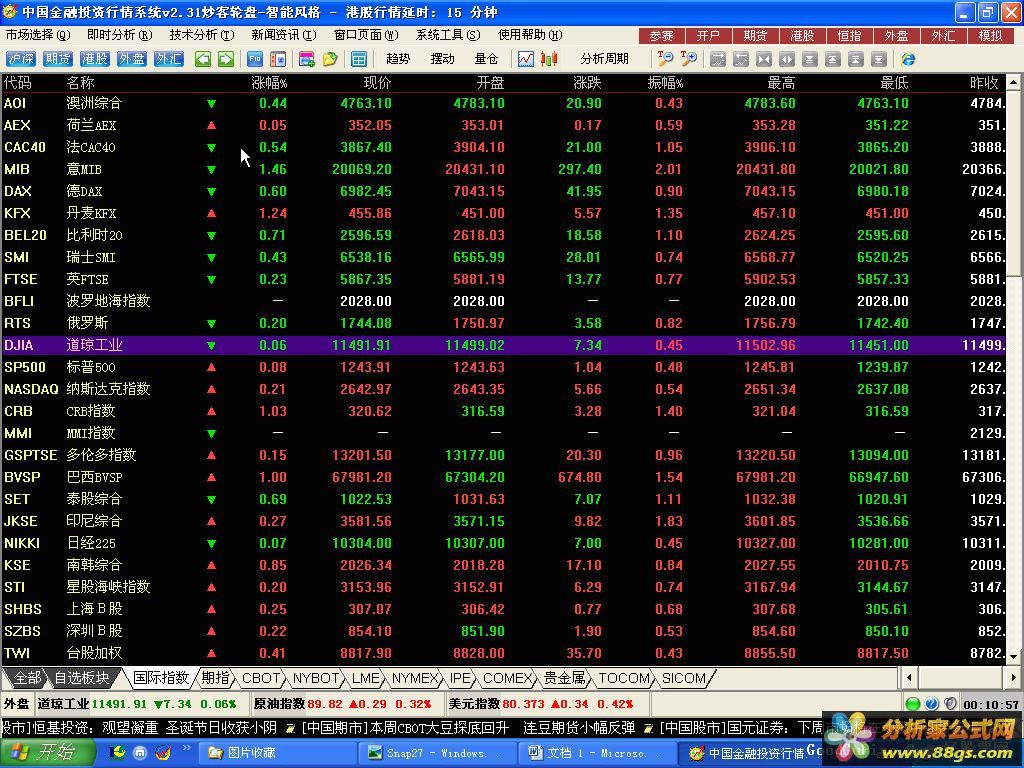
Task: Click the 摆动 indicator toolbar item
Action: [442, 59]
